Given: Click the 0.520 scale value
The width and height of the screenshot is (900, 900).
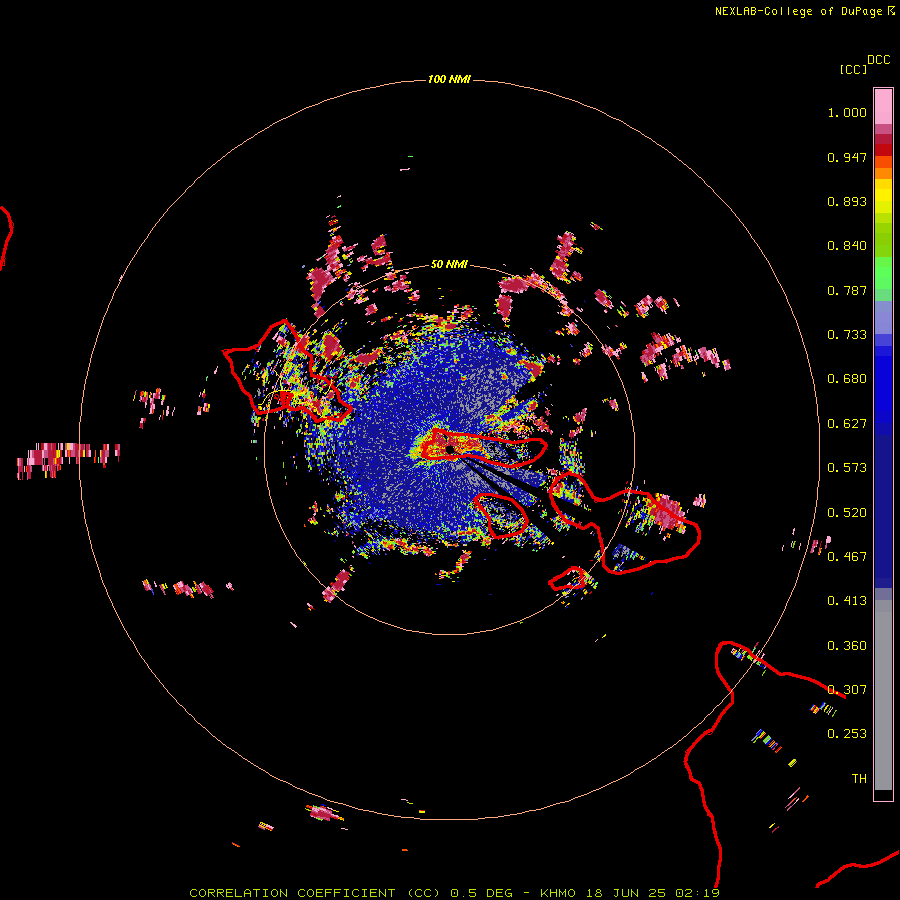Looking at the screenshot, I should (x=847, y=513).
